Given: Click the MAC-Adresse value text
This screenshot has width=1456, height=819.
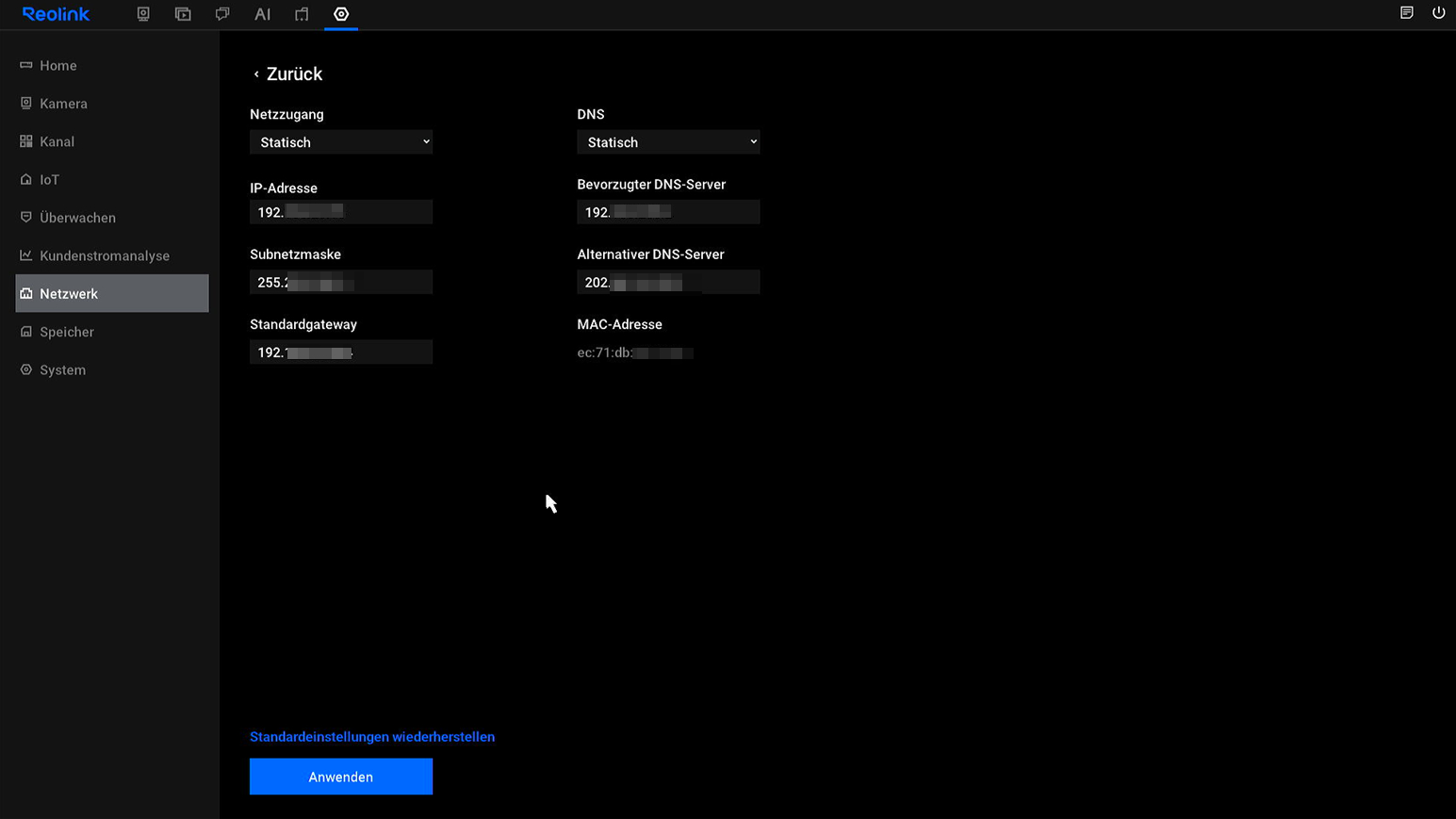Looking at the screenshot, I should [x=635, y=352].
